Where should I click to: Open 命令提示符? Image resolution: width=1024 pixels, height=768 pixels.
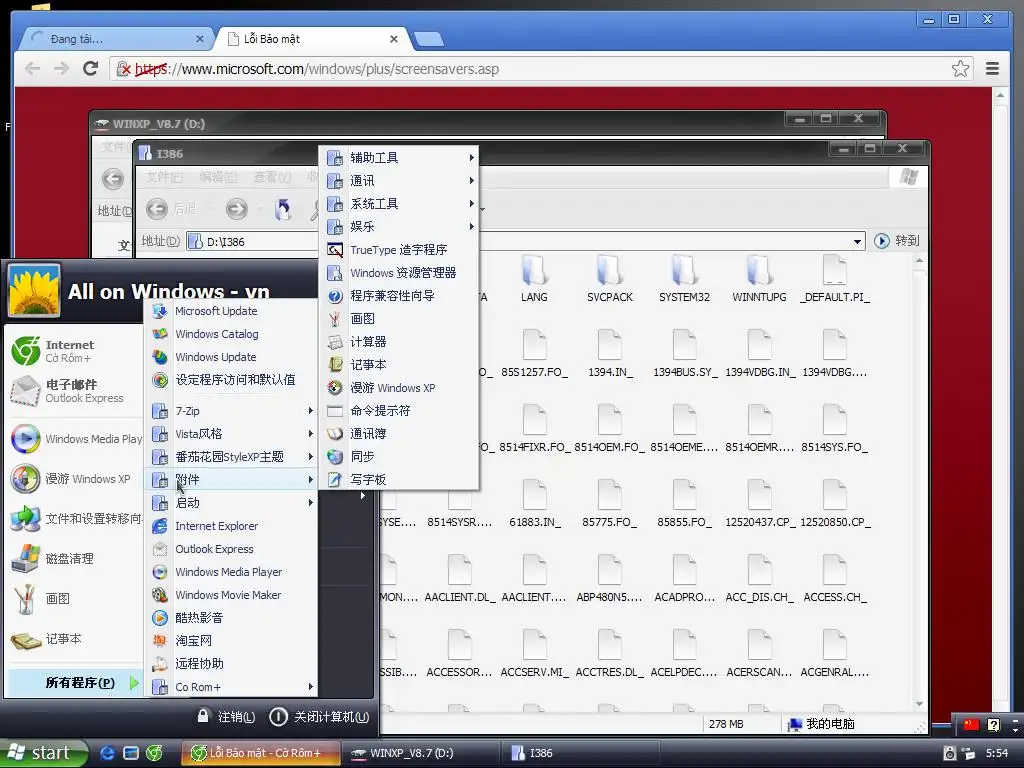(x=400, y=411)
